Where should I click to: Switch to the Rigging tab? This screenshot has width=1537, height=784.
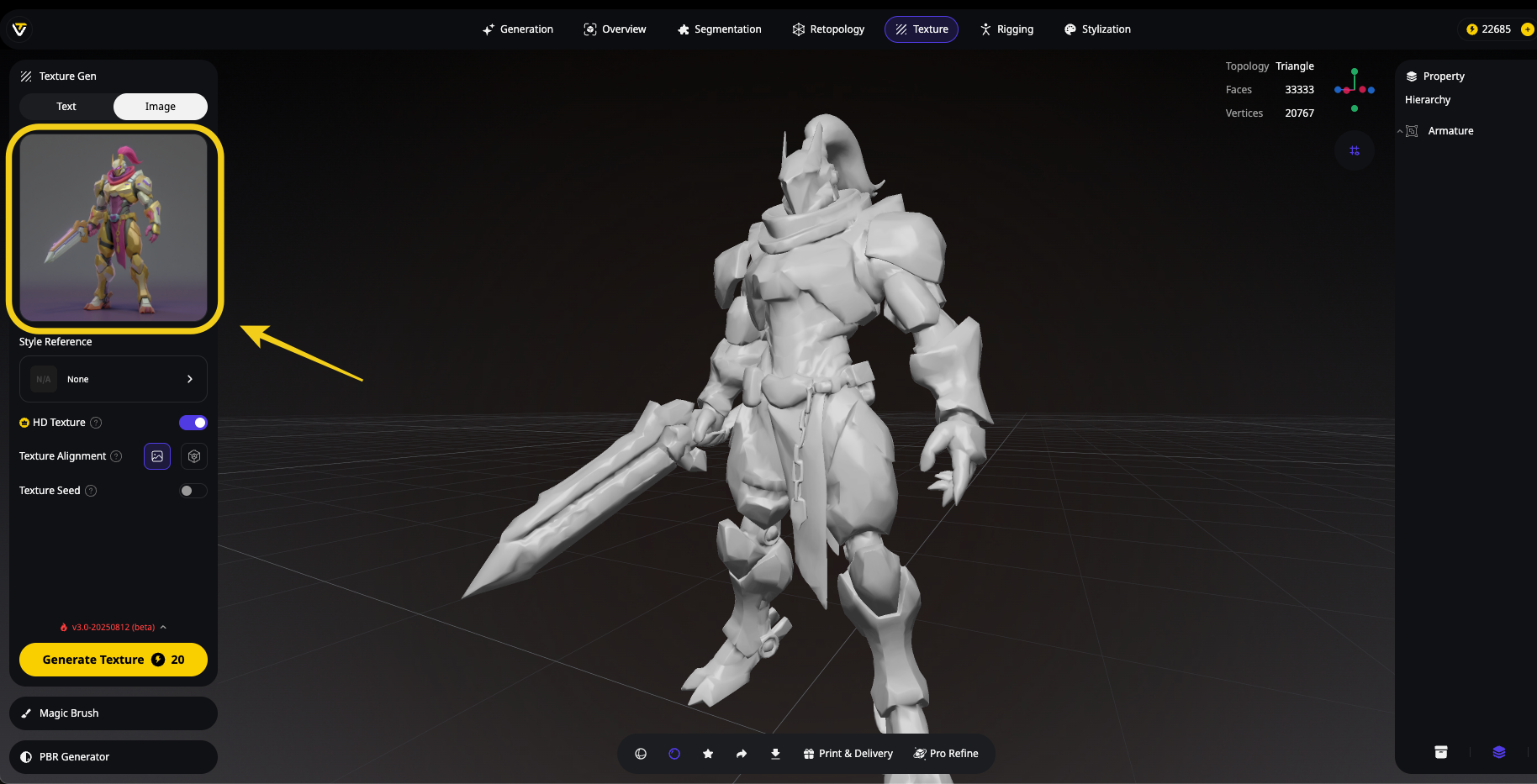pos(1006,29)
